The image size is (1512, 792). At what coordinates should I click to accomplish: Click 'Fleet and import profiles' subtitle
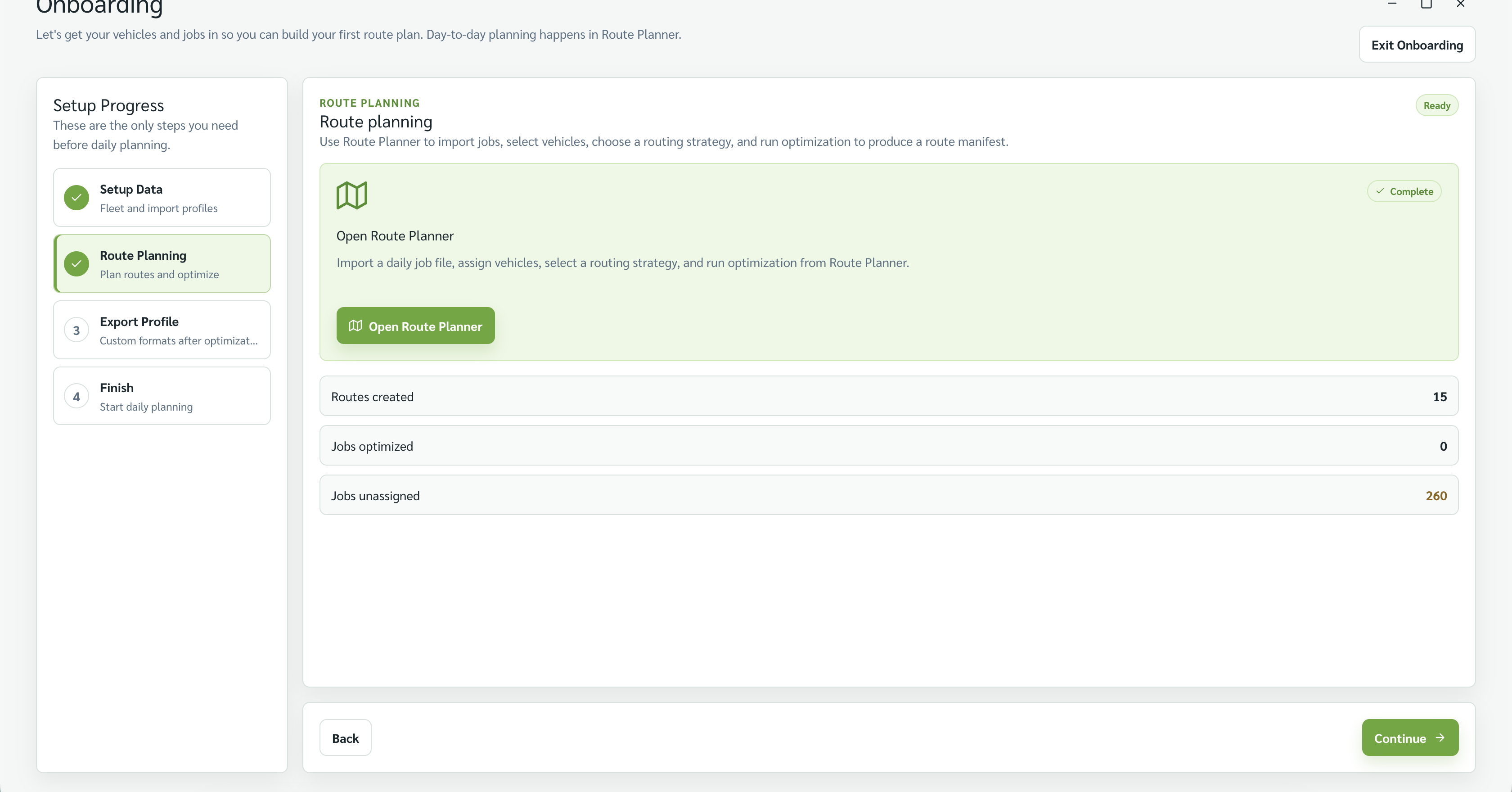[x=158, y=208]
